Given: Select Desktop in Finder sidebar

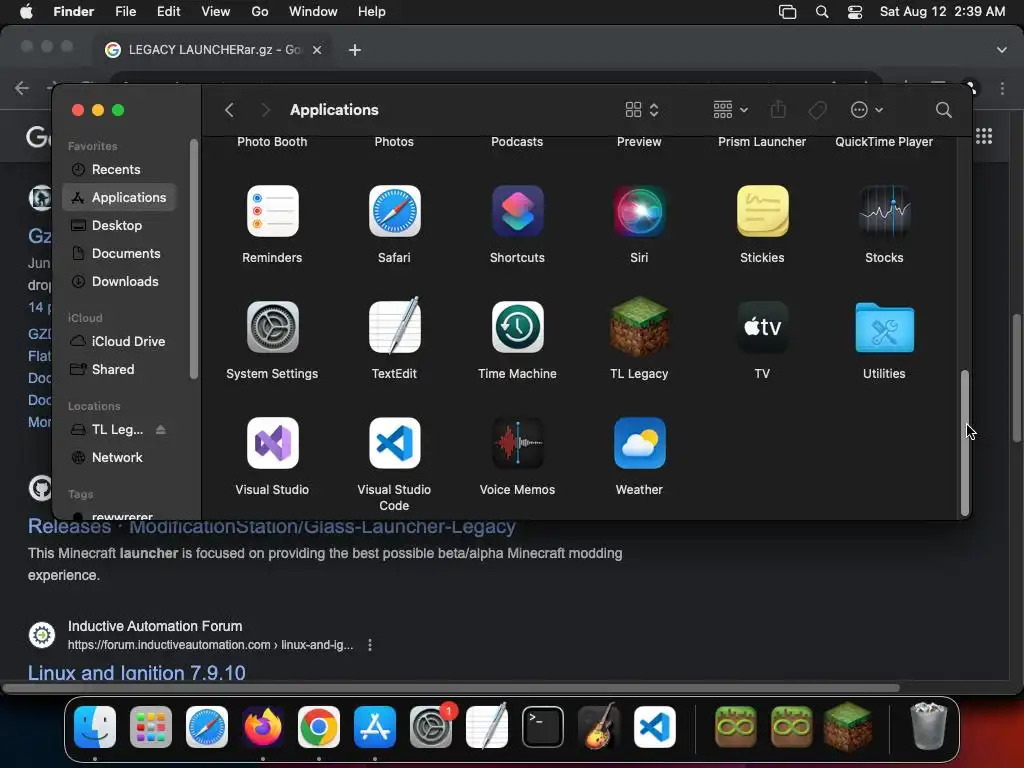Looking at the screenshot, I should (119, 225).
